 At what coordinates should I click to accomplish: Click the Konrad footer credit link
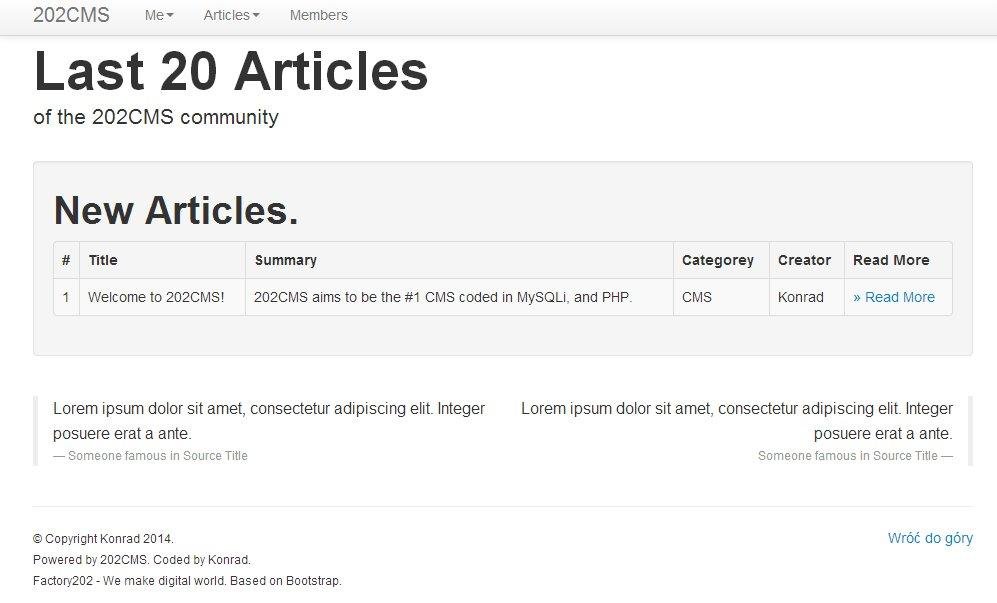click(227, 559)
